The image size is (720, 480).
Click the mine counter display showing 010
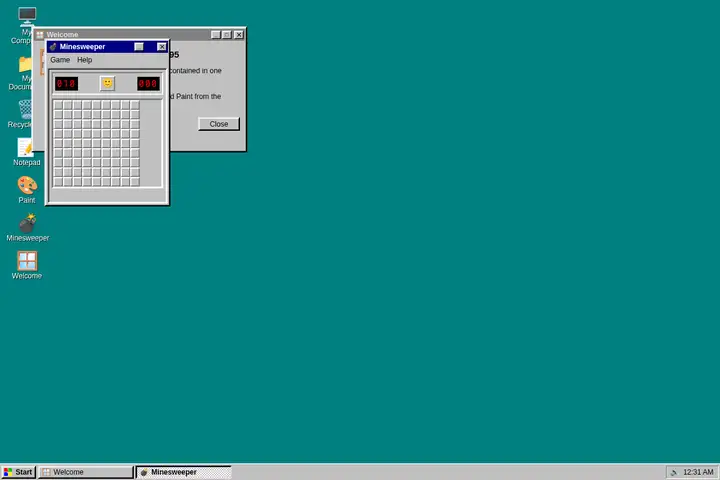(67, 84)
